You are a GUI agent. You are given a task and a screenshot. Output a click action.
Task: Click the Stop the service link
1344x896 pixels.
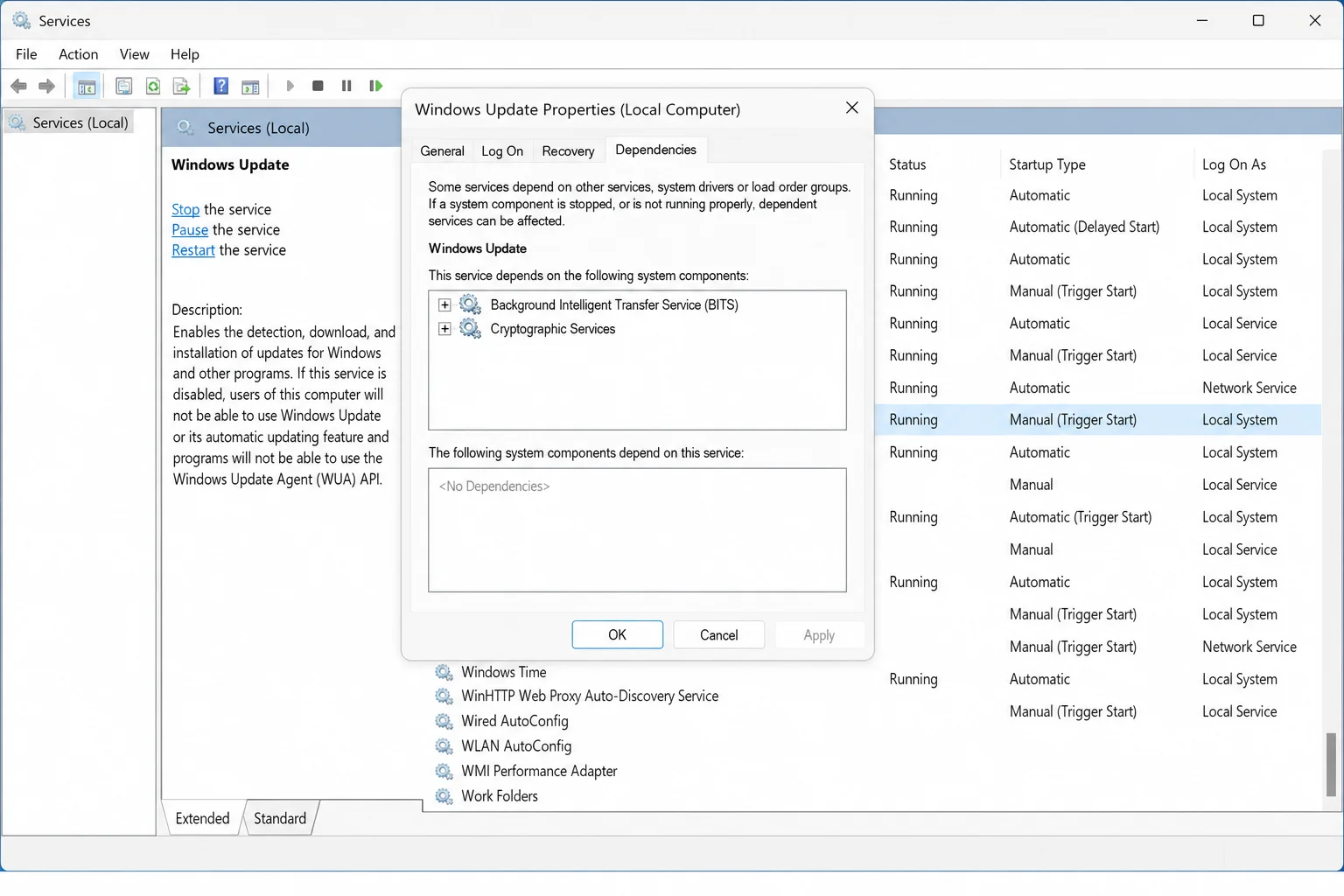(185, 209)
